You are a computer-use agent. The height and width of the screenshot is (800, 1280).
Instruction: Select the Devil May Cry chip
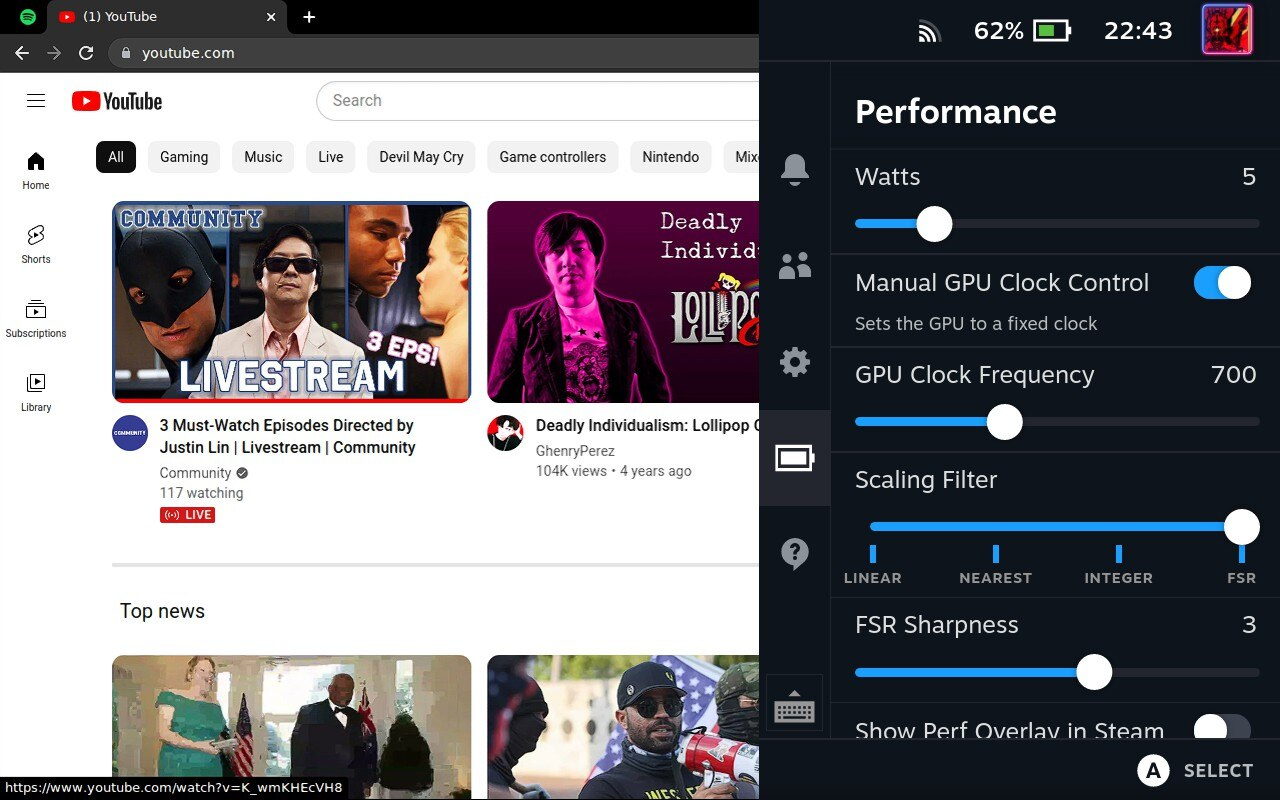(421, 157)
